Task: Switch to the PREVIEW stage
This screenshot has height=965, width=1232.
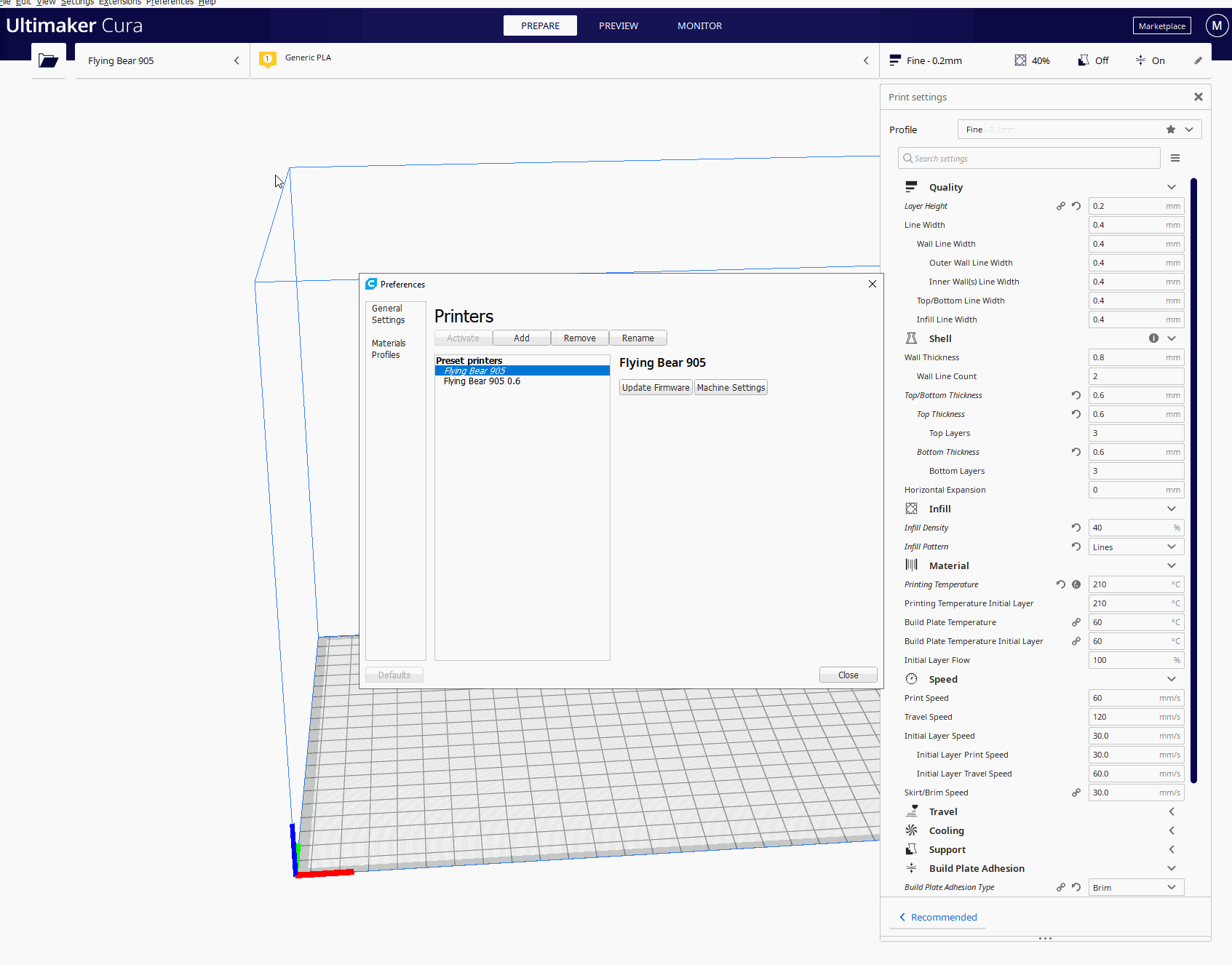Action: [x=619, y=25]
